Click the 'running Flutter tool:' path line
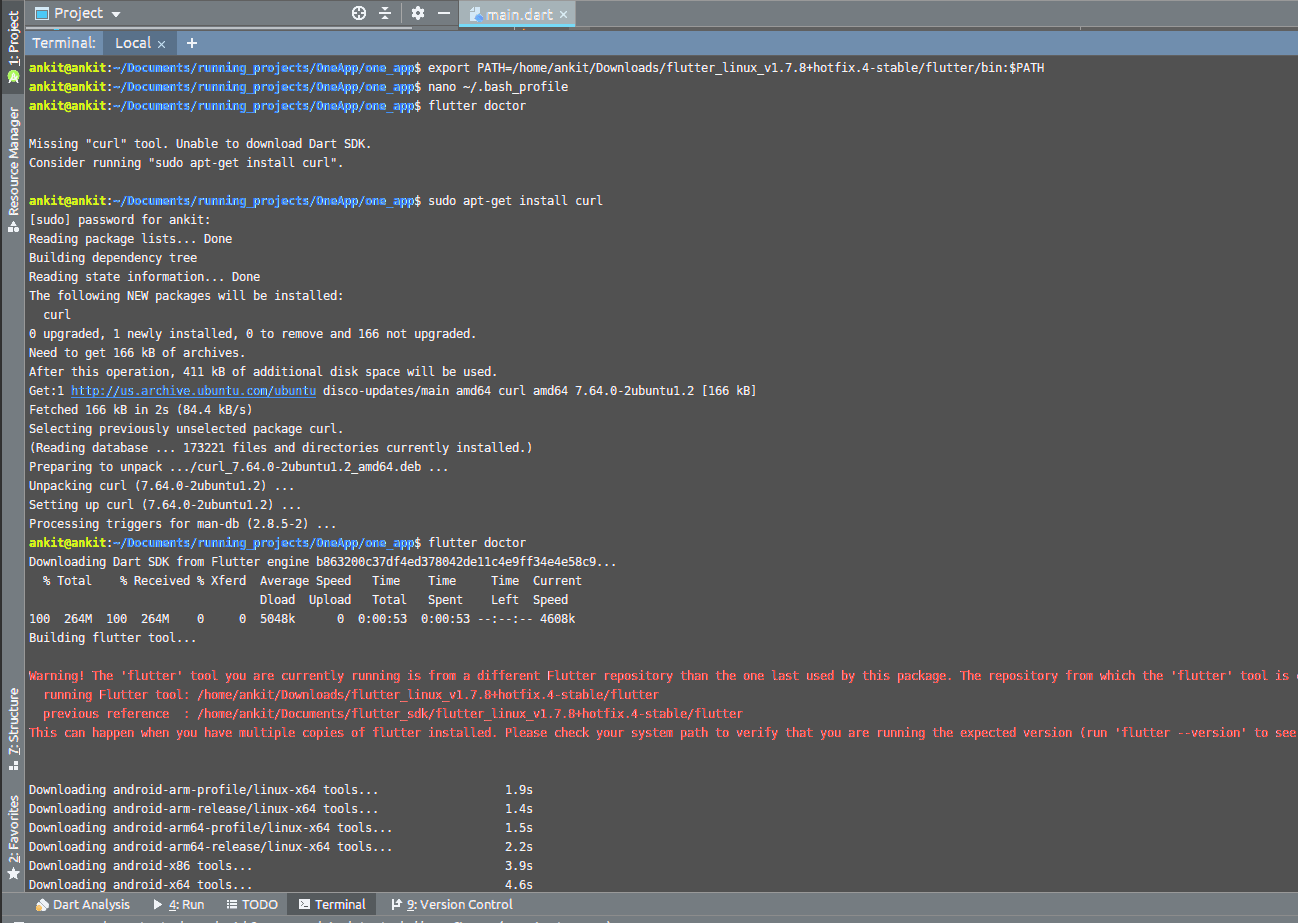Image resolution: width=1298 pixels, height=923 pixels. point(351,695)
